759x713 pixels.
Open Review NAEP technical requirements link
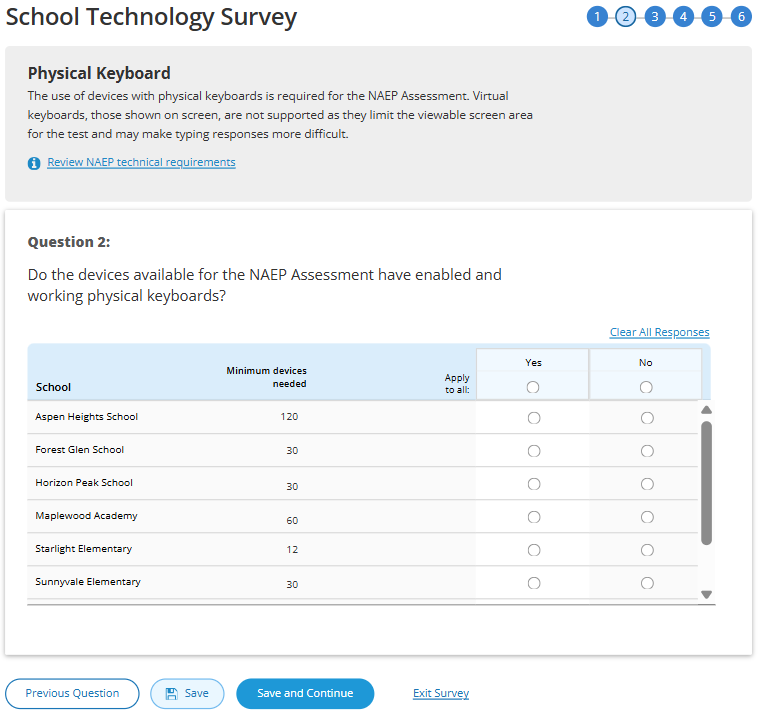141,162
